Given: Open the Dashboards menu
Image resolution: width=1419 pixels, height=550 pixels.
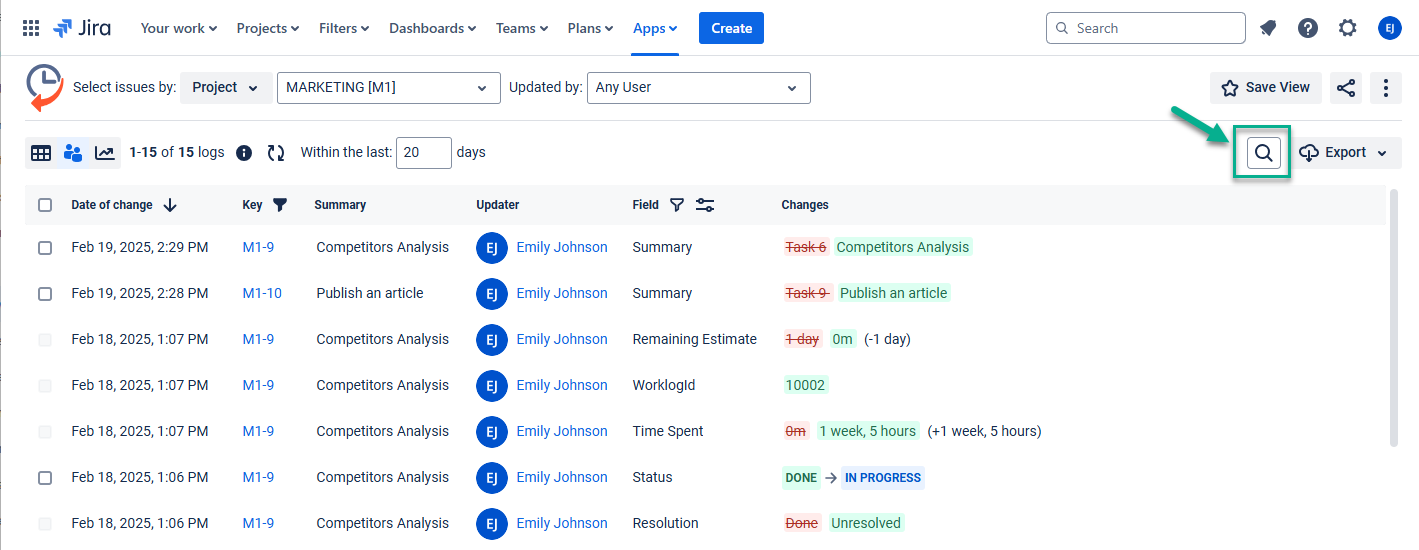Looking at the screenshot, I should (x=432, y=28).
